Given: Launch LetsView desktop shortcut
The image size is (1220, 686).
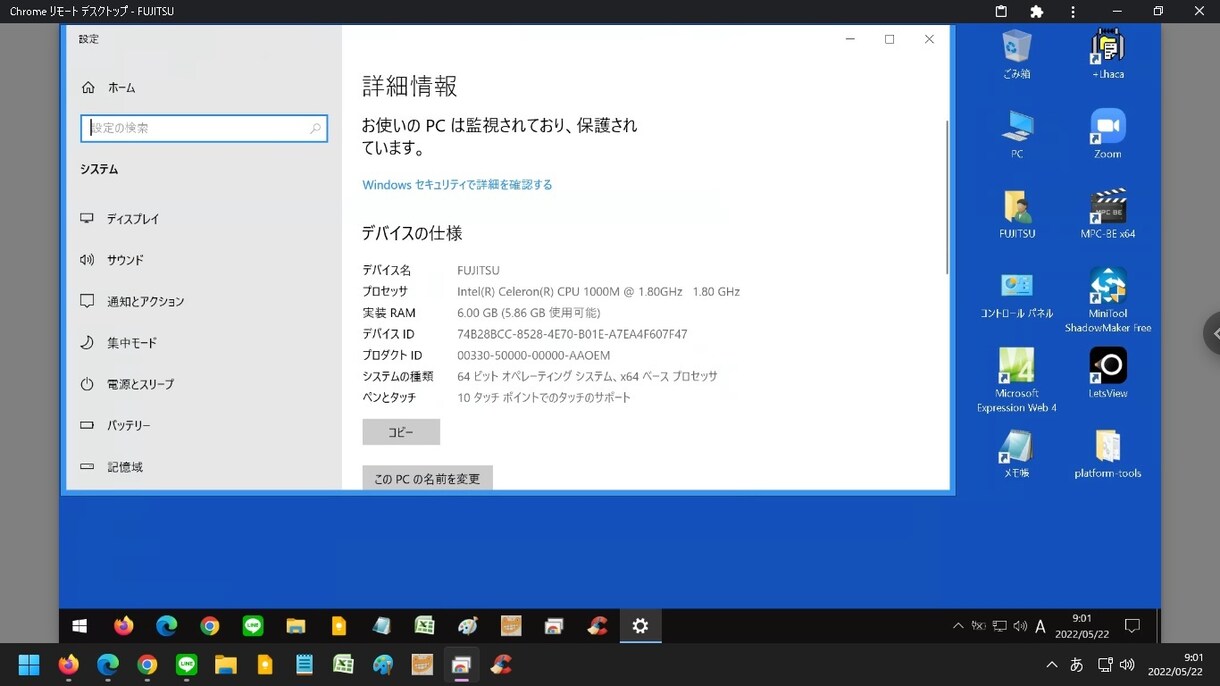Looking at the screenshot, I should (x=1108, y=373).
